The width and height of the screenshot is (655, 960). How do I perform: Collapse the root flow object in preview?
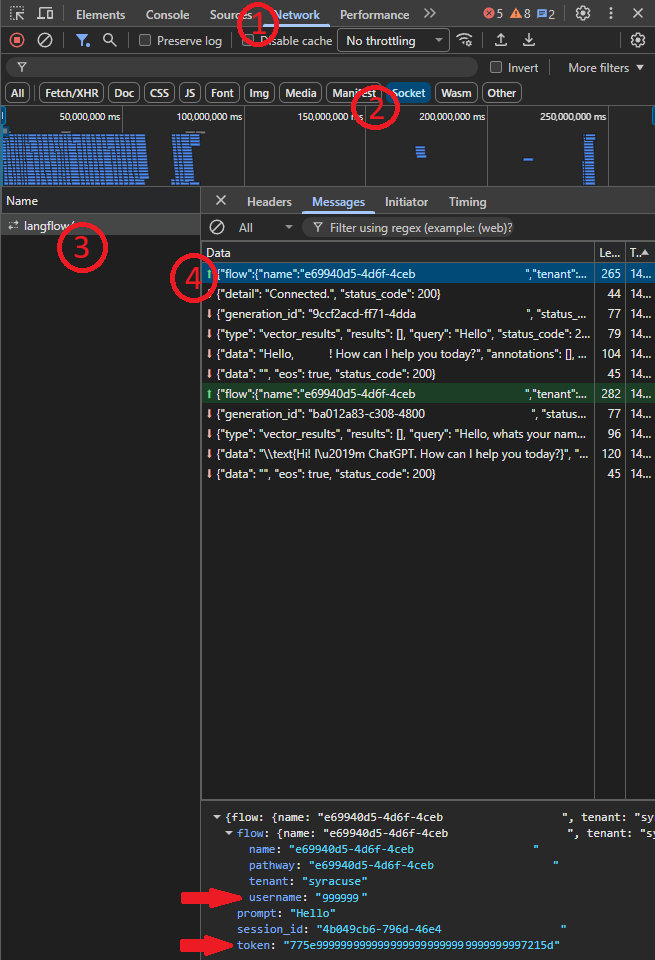217,817
